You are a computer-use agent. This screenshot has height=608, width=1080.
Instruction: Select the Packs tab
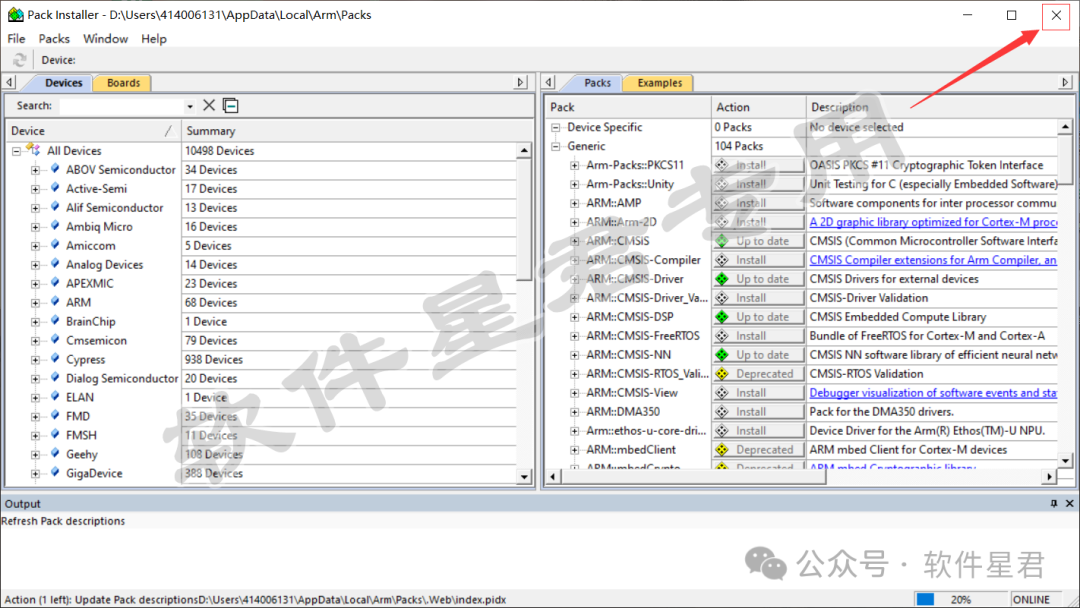coord(597,83)
